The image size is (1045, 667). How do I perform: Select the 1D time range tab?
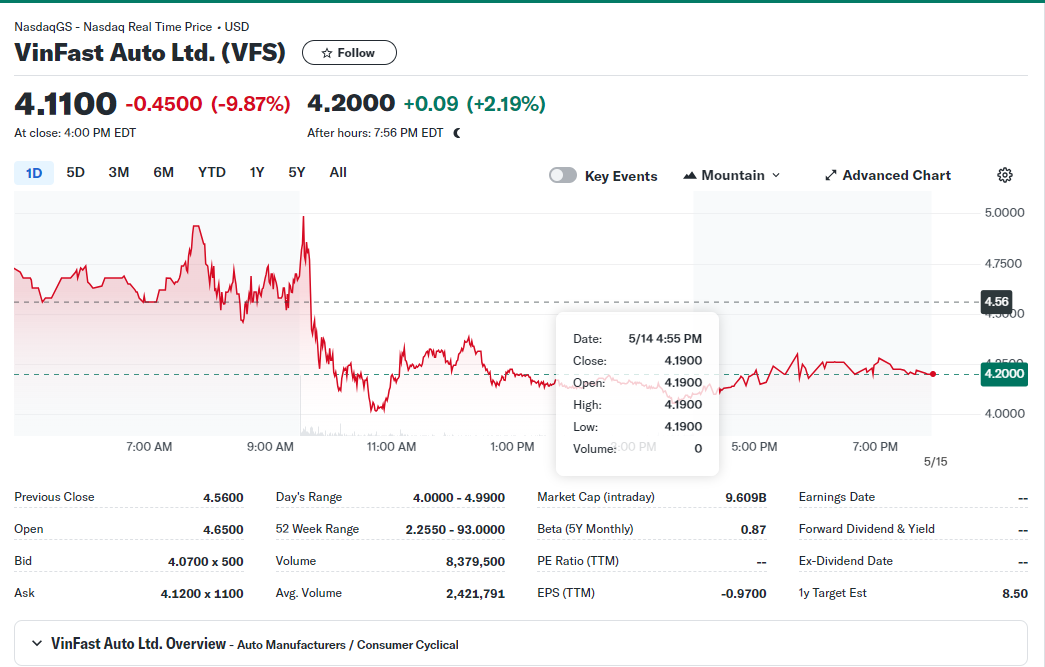34,173
